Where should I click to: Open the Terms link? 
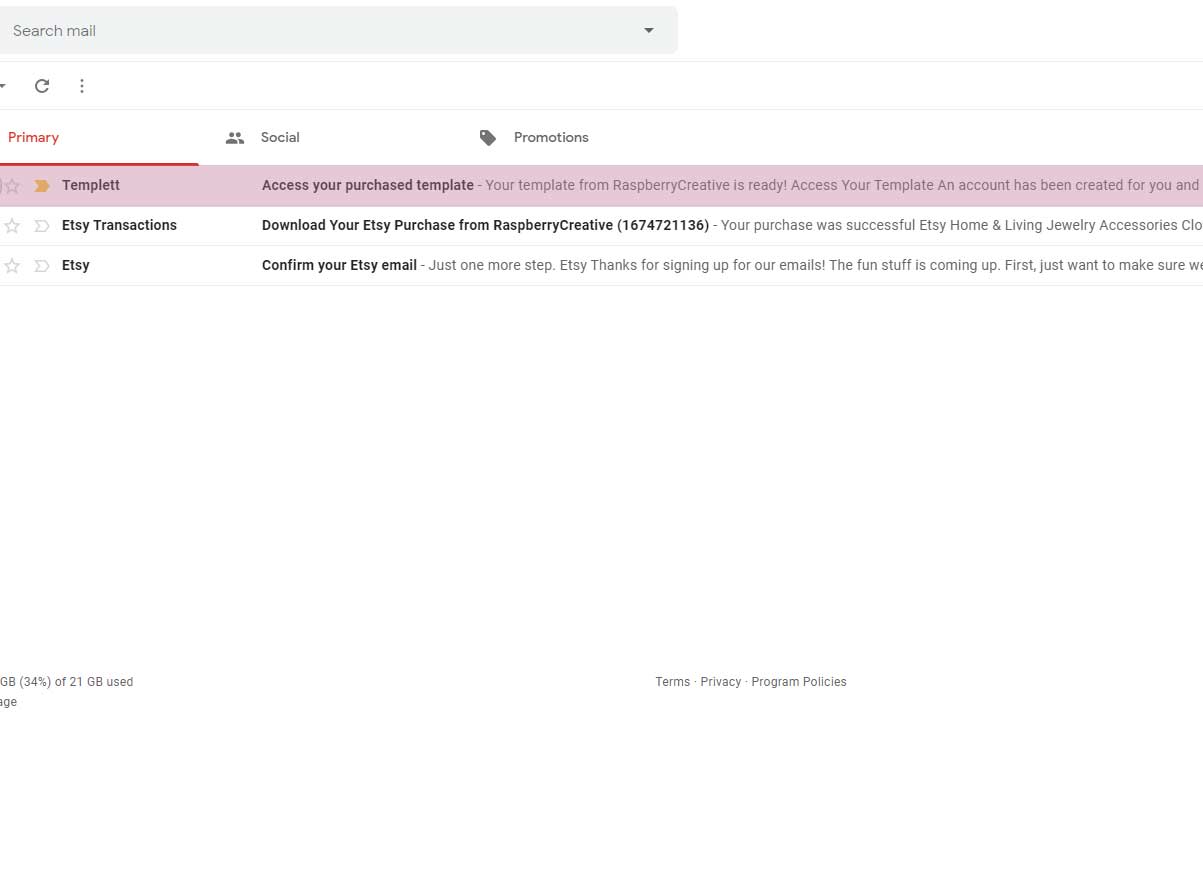tap(672, 682)
